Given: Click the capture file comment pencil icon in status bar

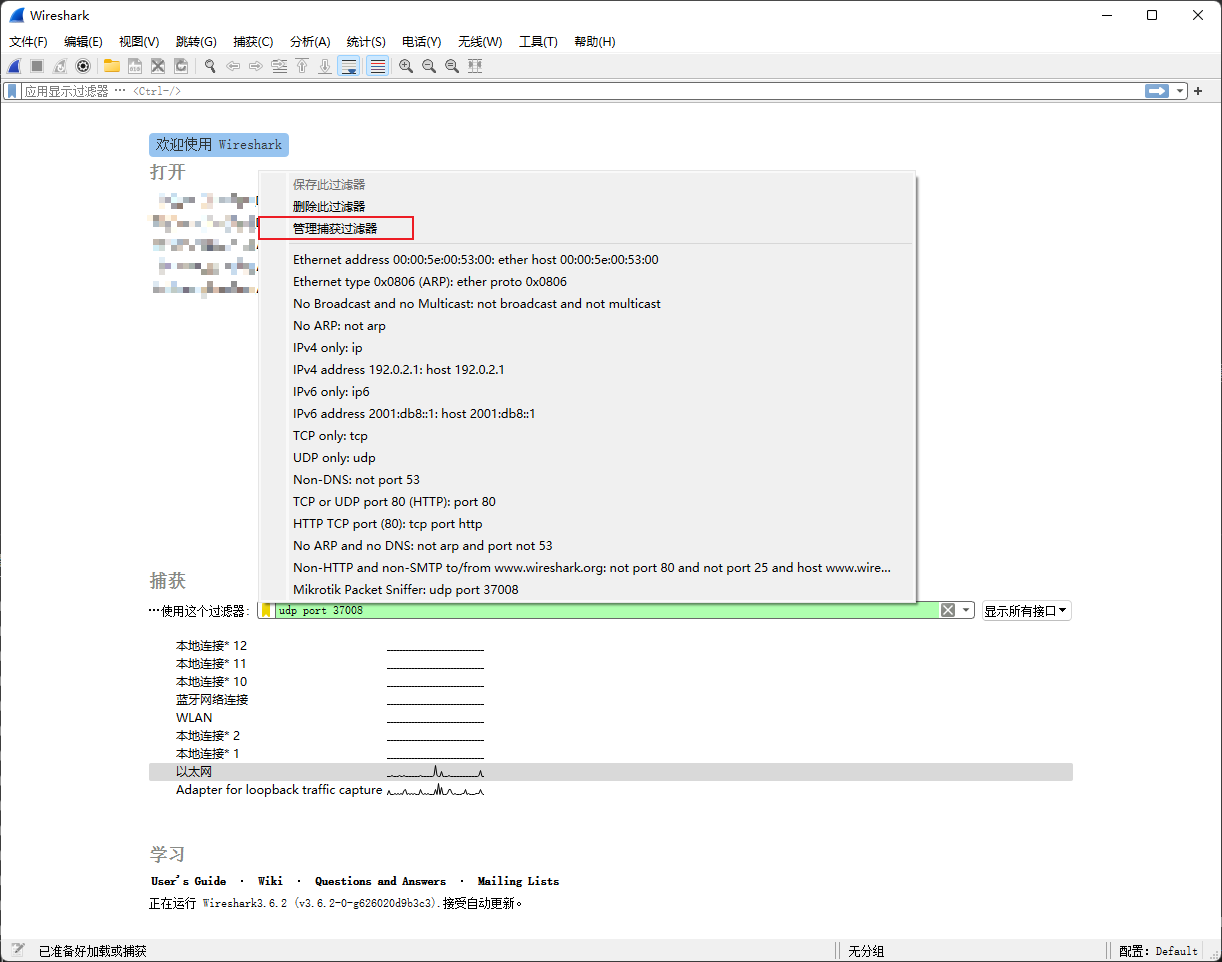Looking at the screenshot, I should (17, 950).
